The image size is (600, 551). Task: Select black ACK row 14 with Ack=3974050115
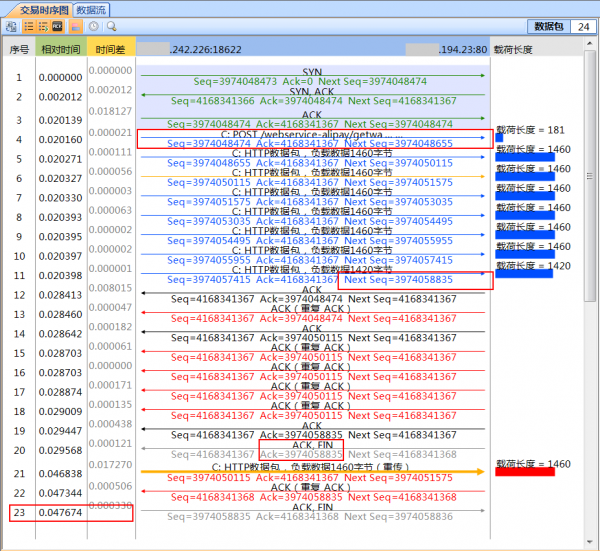313,333
